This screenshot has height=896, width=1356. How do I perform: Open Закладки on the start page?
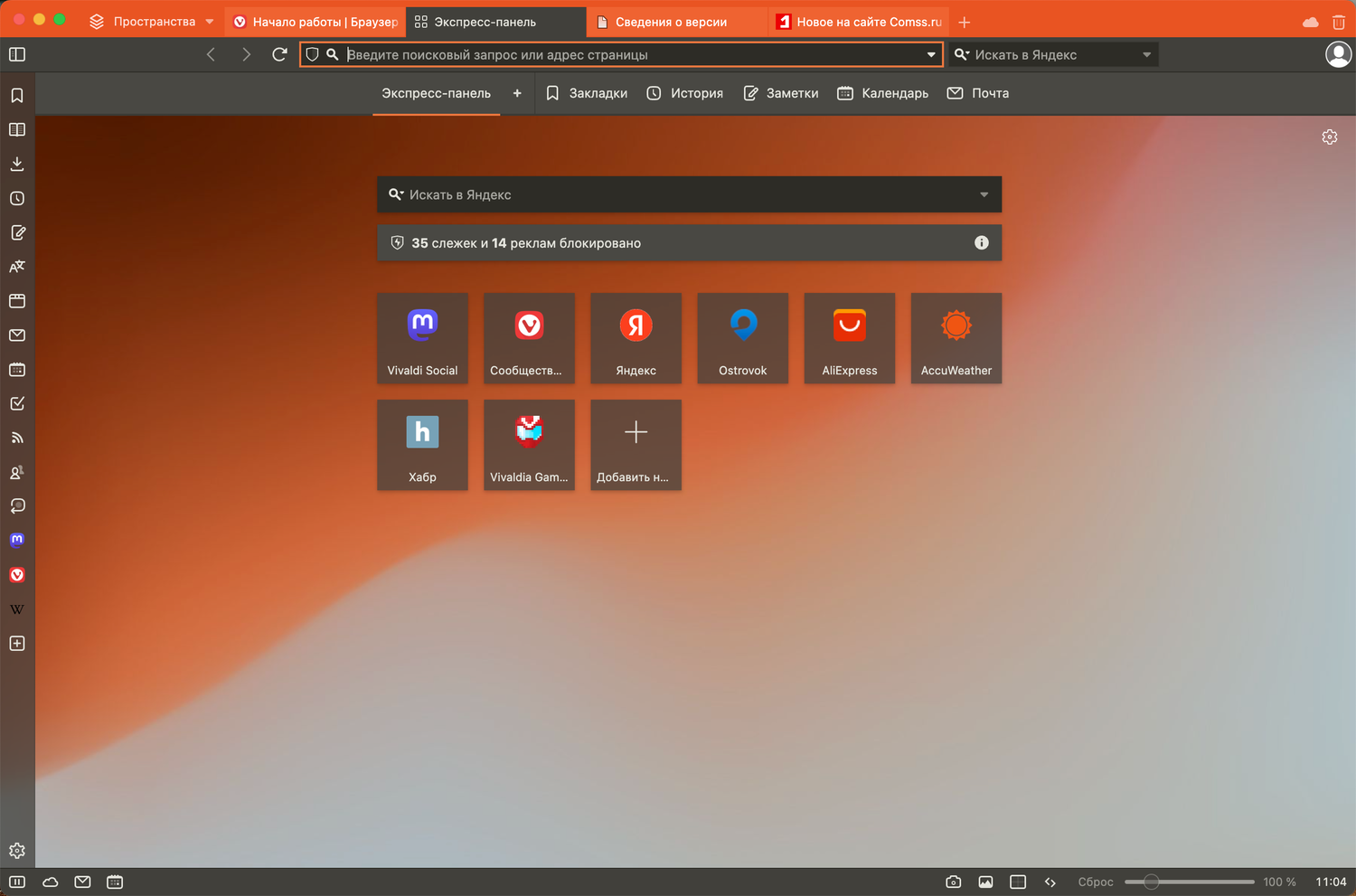click(x=587, y=93)
